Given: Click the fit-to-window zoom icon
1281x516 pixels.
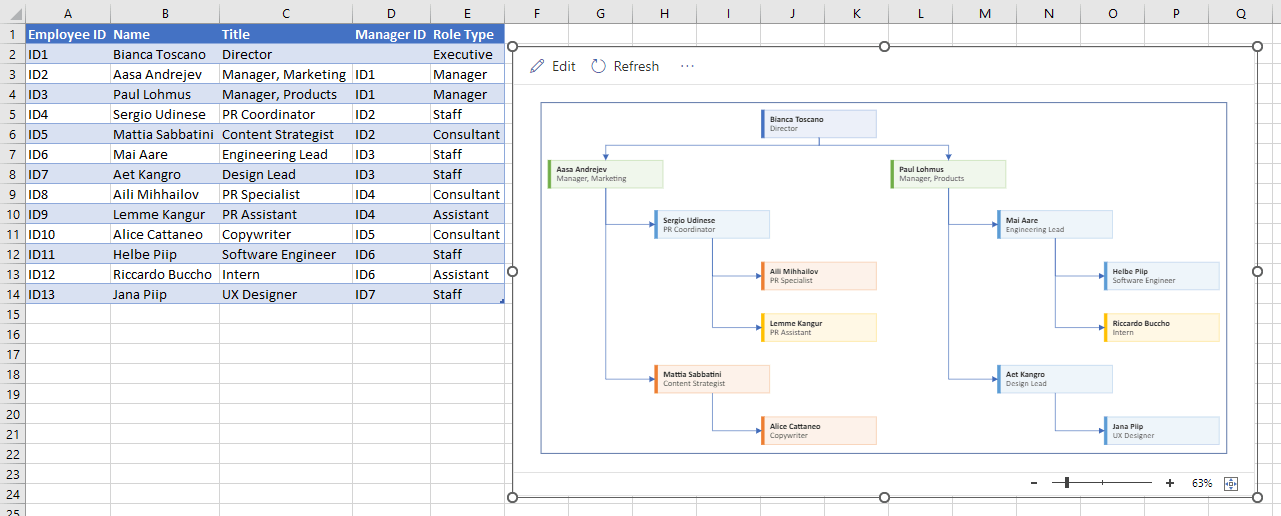Looking at the screenshot, I should (1231, 483).
